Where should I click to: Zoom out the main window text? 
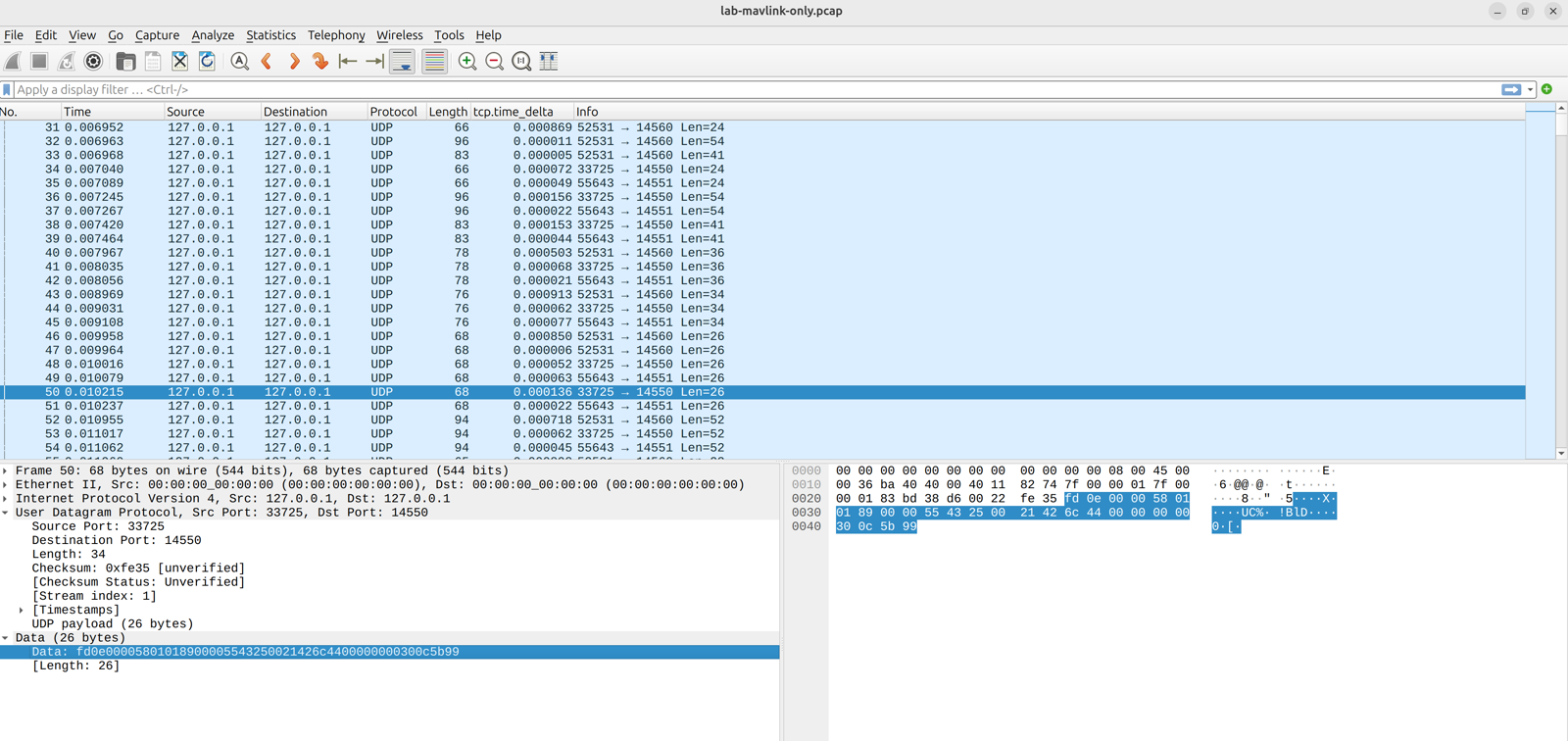coord(495,61)
